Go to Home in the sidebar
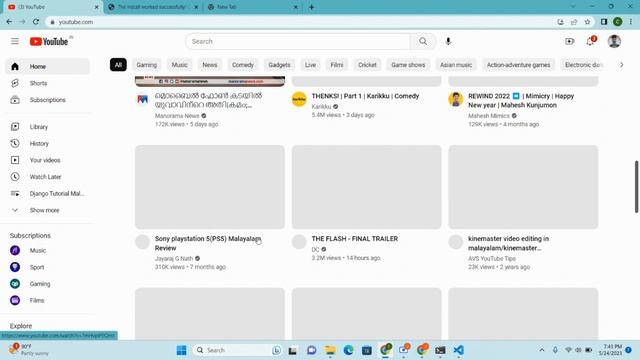The image size is (640, 360). click(48, 67)
